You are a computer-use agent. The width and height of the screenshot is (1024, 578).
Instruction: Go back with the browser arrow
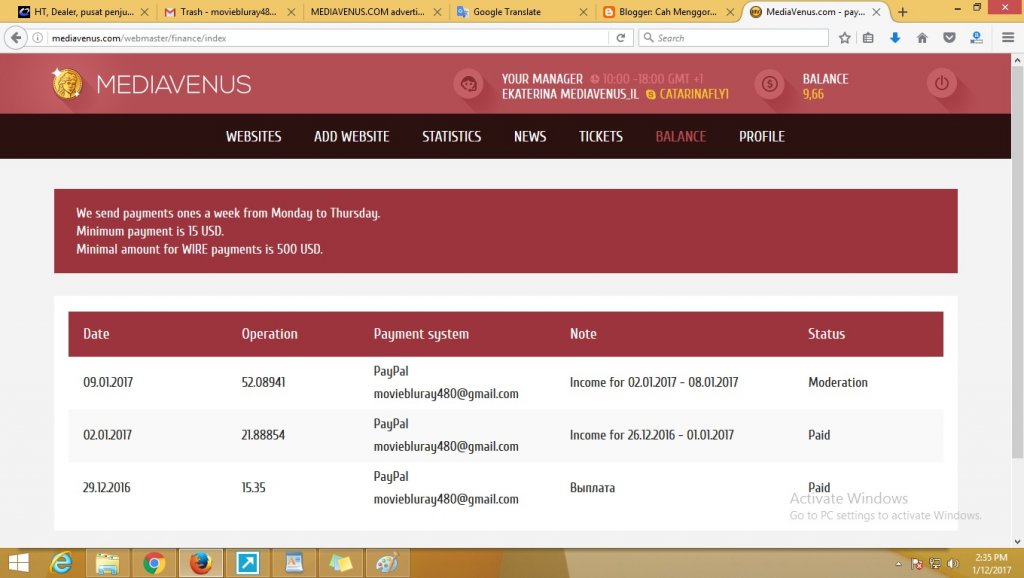(16, 38)
